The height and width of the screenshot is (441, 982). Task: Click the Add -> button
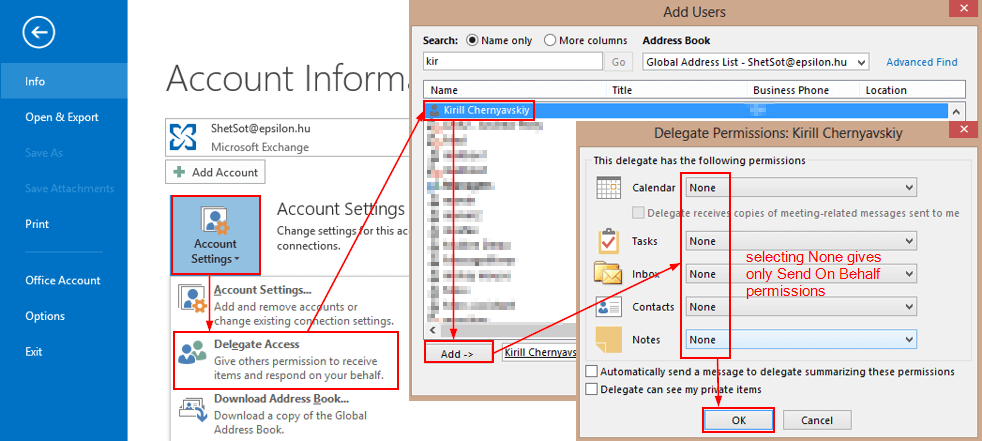pos(457,353)
